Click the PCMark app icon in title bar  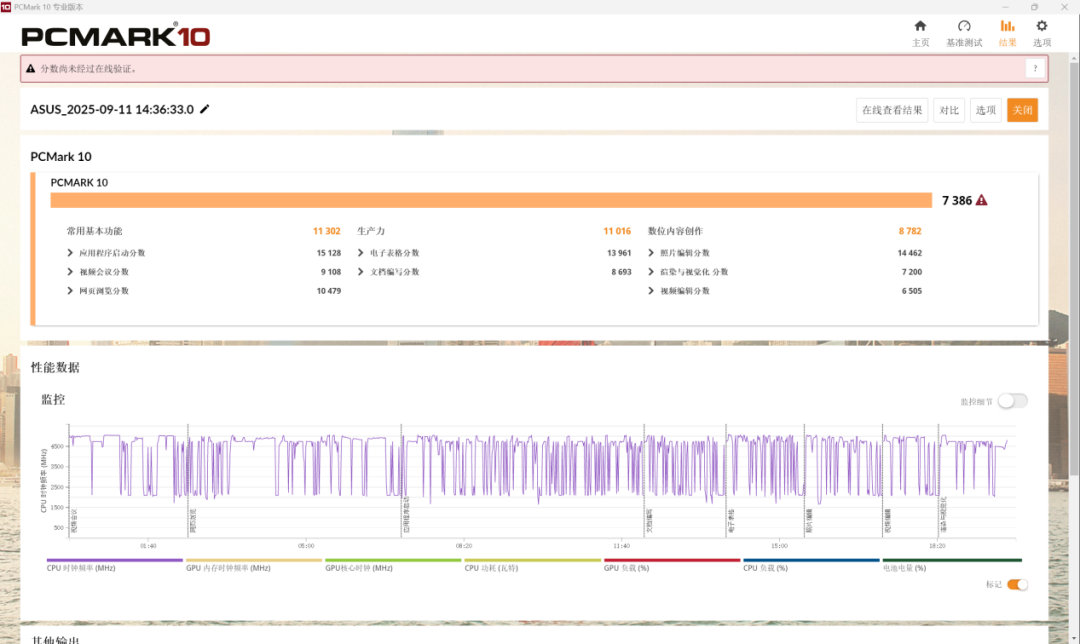pos(6,6)
